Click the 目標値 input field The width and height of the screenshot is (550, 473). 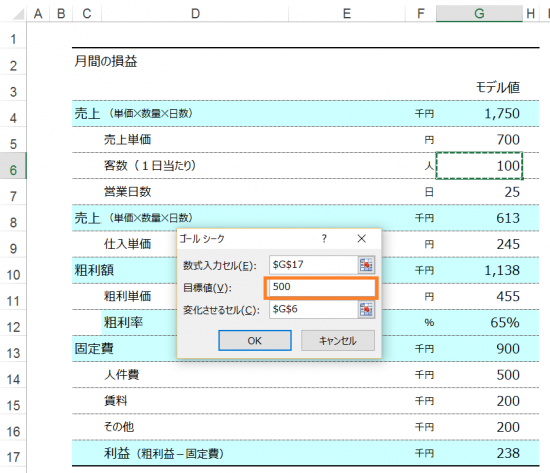(x=321, y=287)
